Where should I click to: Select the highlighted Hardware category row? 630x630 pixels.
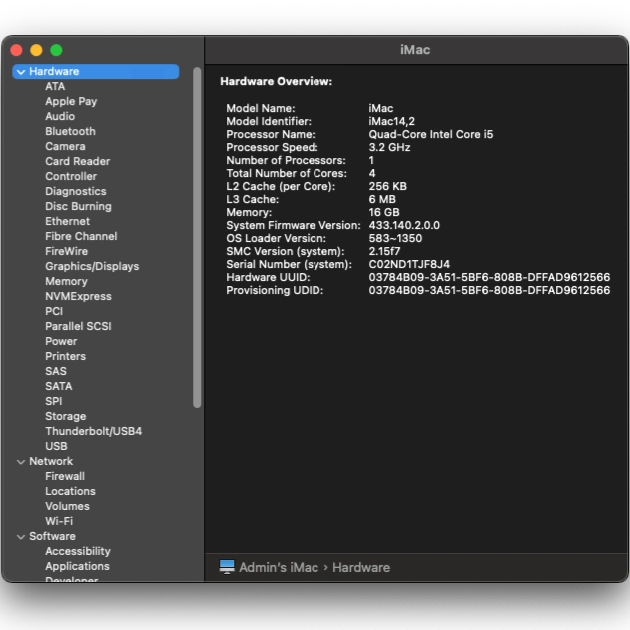[96, 72]
